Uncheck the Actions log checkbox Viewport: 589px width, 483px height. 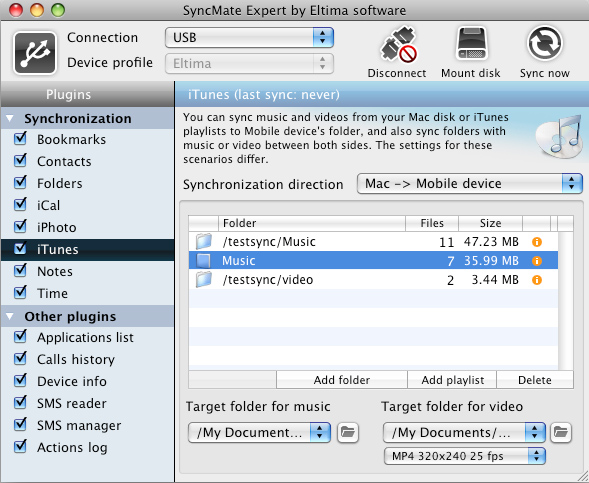click(x=20, y=446)
